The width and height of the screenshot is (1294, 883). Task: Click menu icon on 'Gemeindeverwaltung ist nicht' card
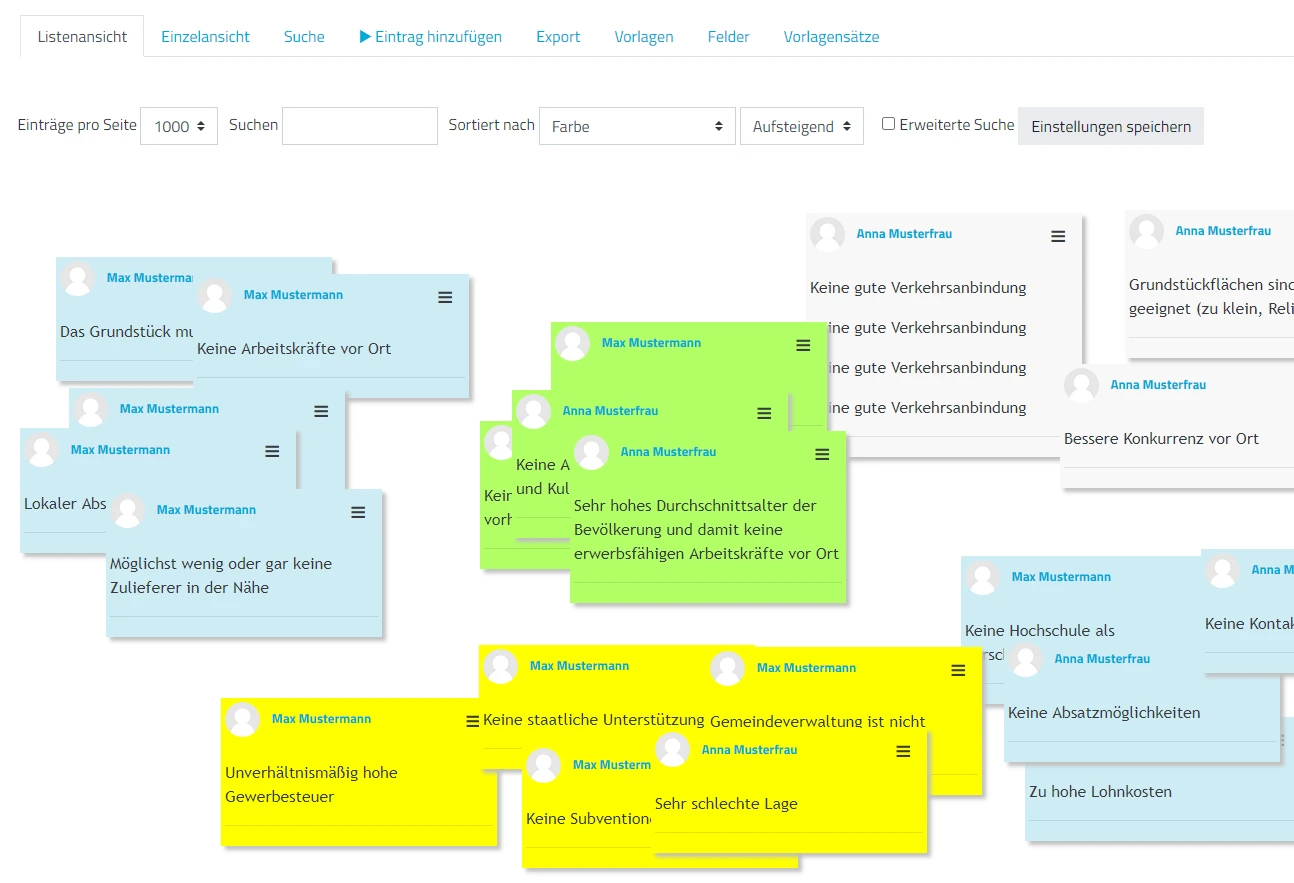coord(958,670)
